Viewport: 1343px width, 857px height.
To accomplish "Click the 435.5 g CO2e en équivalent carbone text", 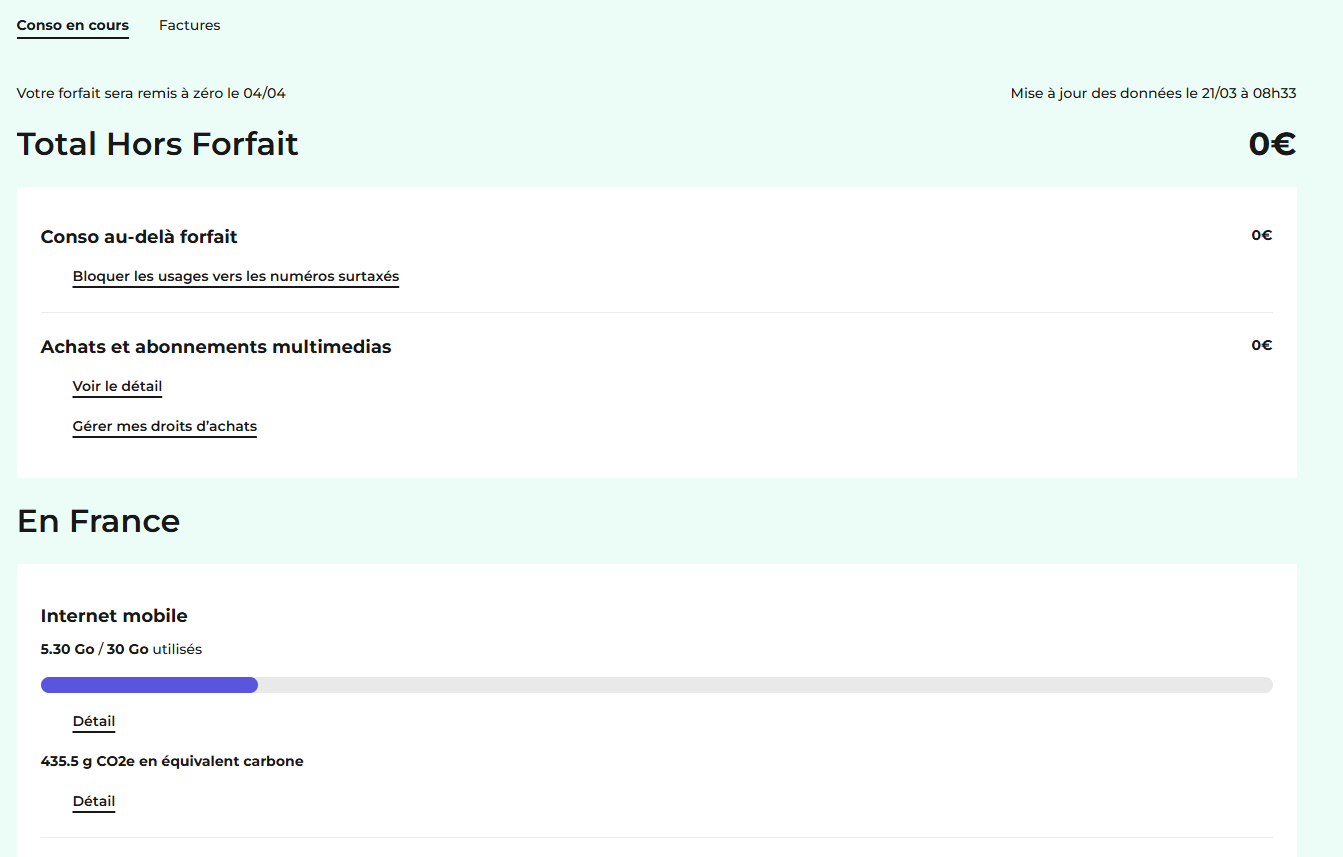I will point(172,761).
